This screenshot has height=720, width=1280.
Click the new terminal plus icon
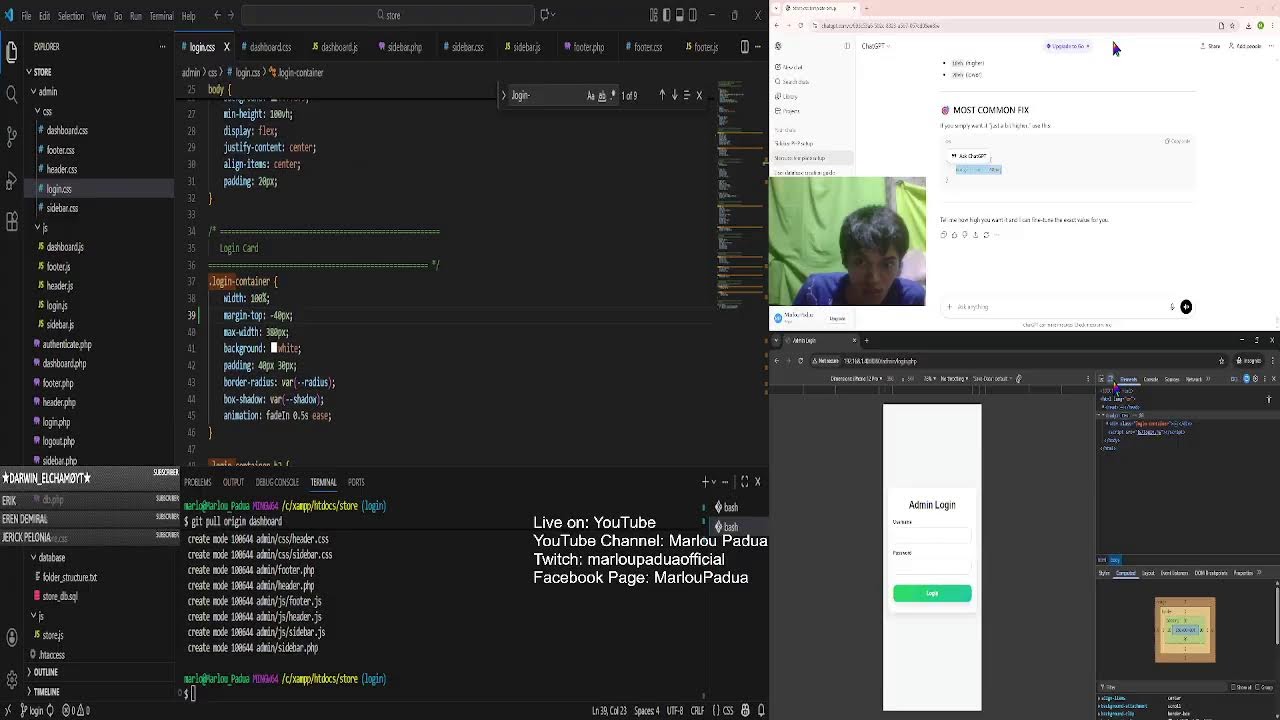tap(706, 482)
